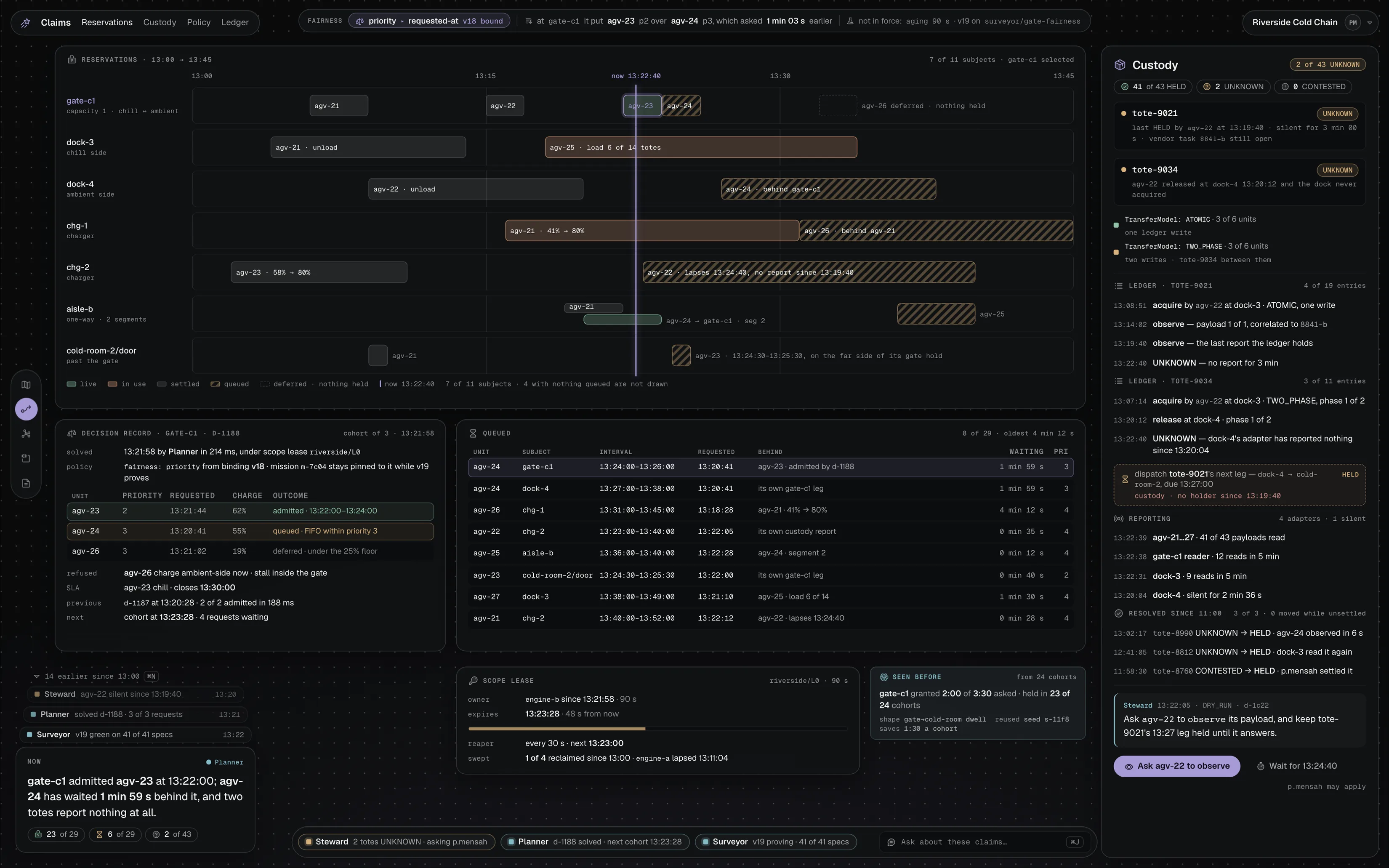Screen dimensions: 1389x868
Task: Switch to the Custody tab
Action: click(160, 22)
